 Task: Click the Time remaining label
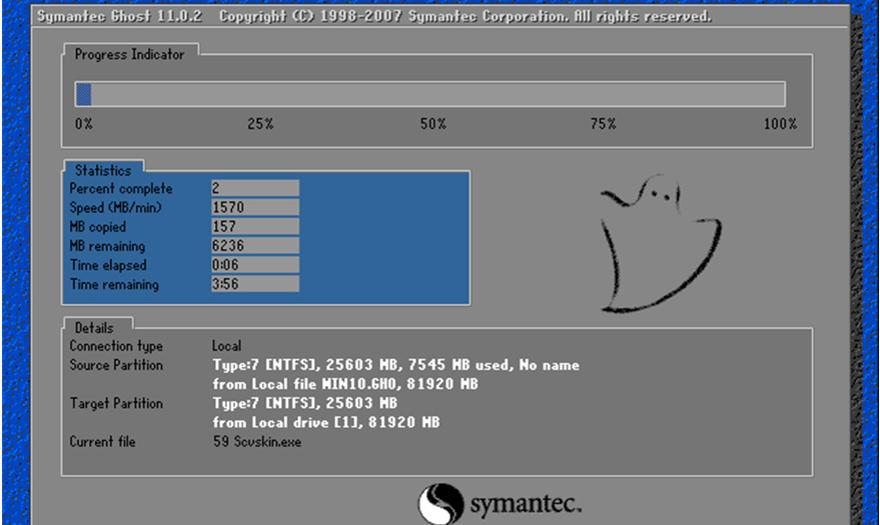(114, 284)
